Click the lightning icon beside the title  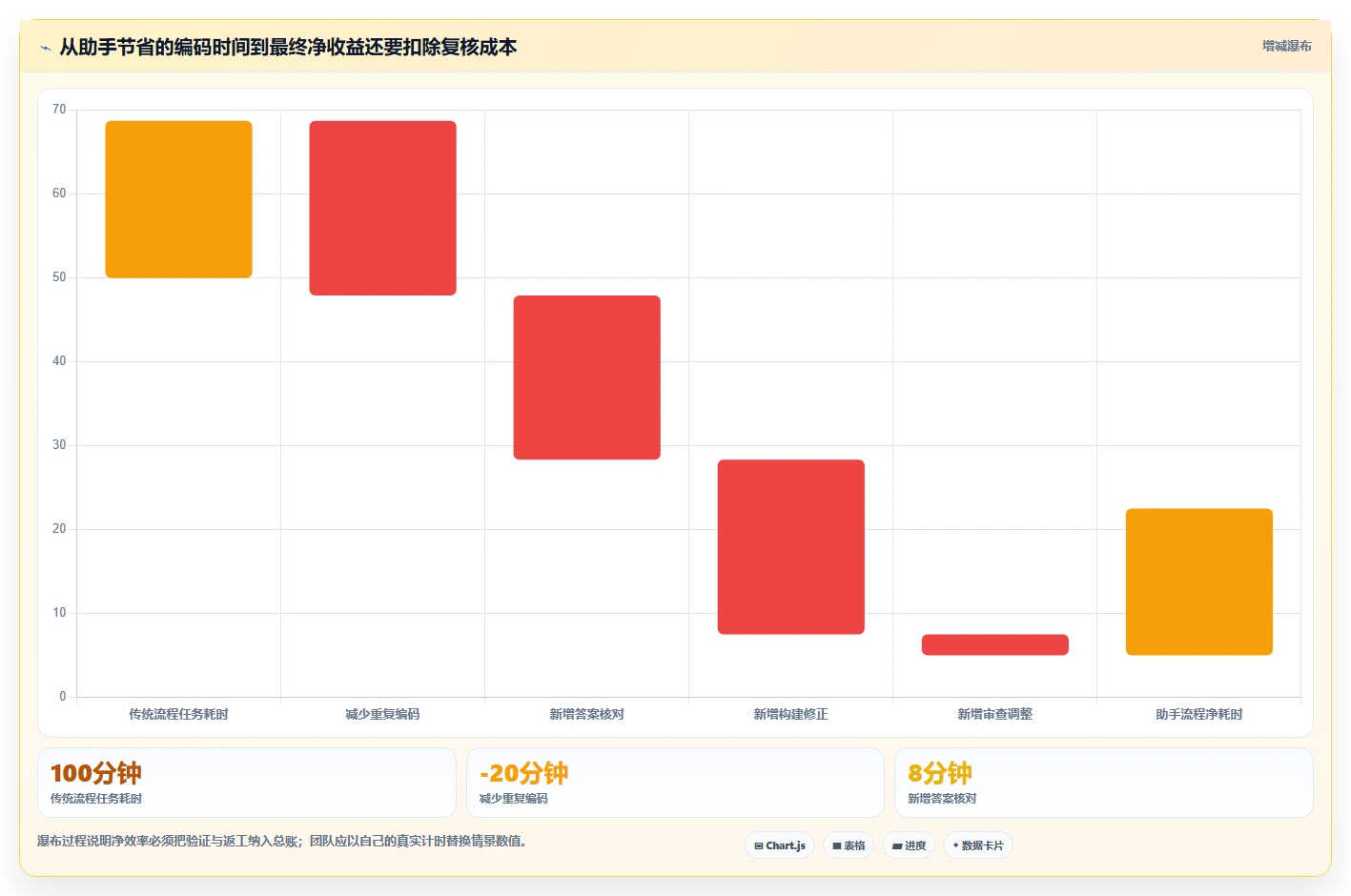tap(45, 48)
